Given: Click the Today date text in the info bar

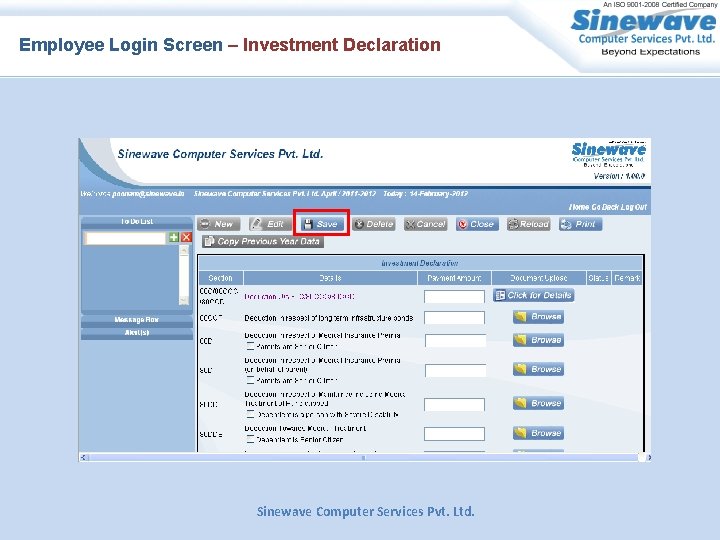Looking at the screenshot, I should pos(426,194).
